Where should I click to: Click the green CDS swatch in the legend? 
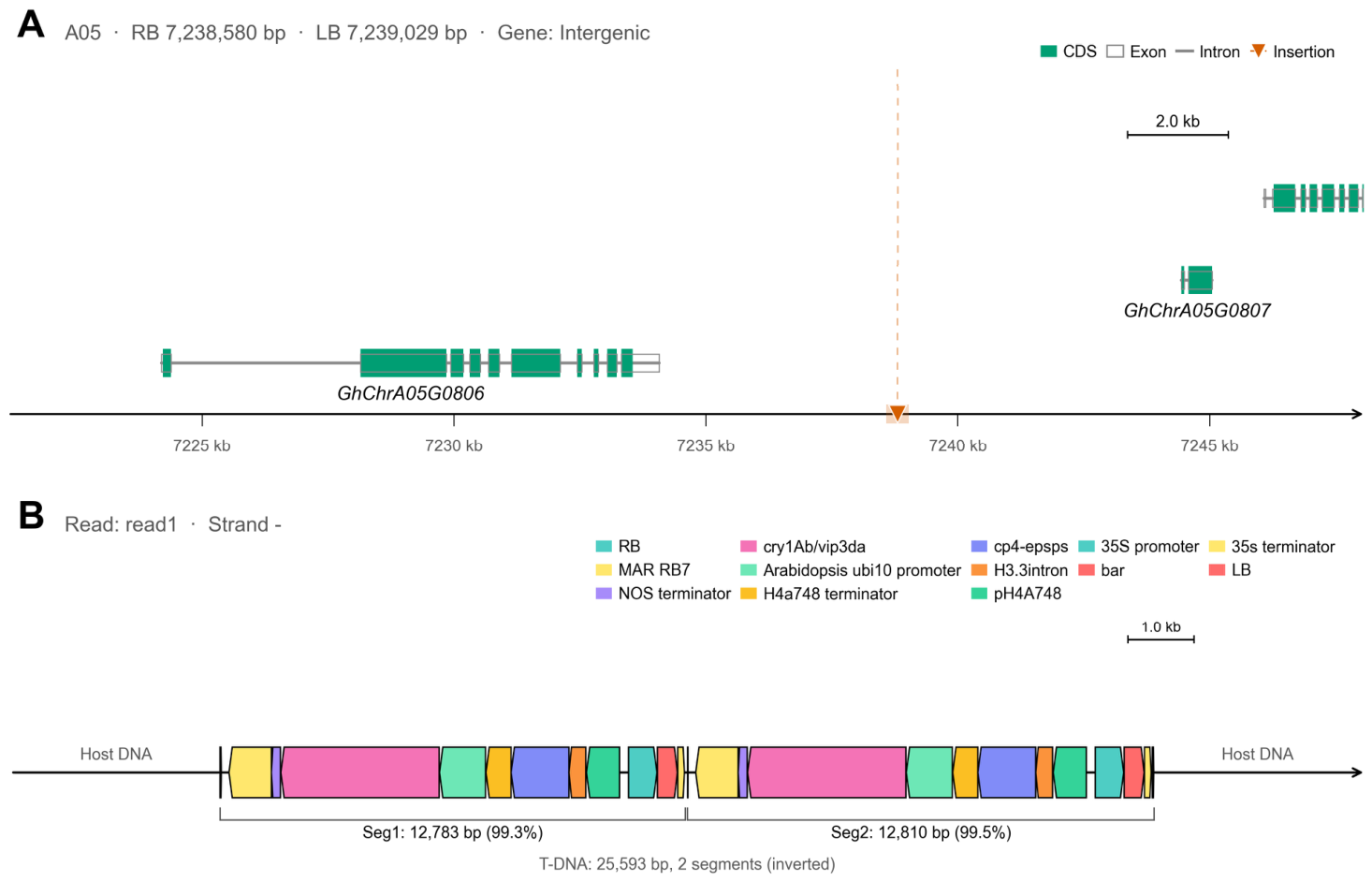click(1048, 51)
